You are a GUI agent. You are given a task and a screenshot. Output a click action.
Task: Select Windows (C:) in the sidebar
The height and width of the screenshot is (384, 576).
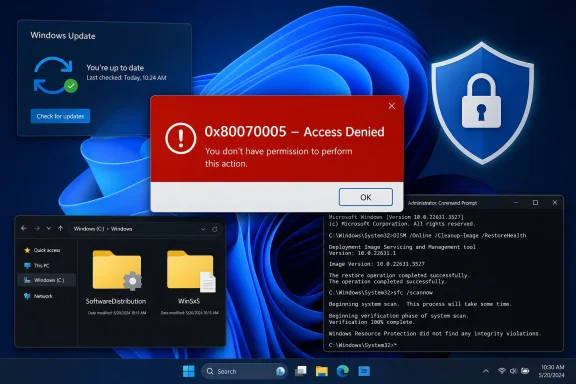coord(46,280)
